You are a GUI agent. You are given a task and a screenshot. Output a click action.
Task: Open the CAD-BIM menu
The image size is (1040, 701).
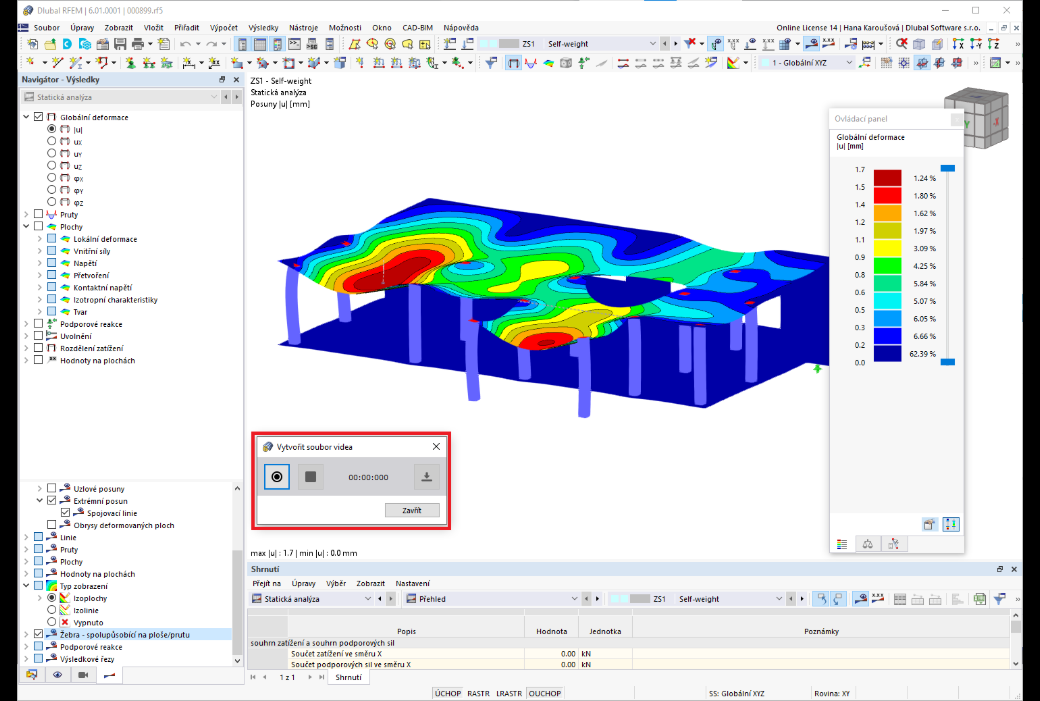point(417,27)
